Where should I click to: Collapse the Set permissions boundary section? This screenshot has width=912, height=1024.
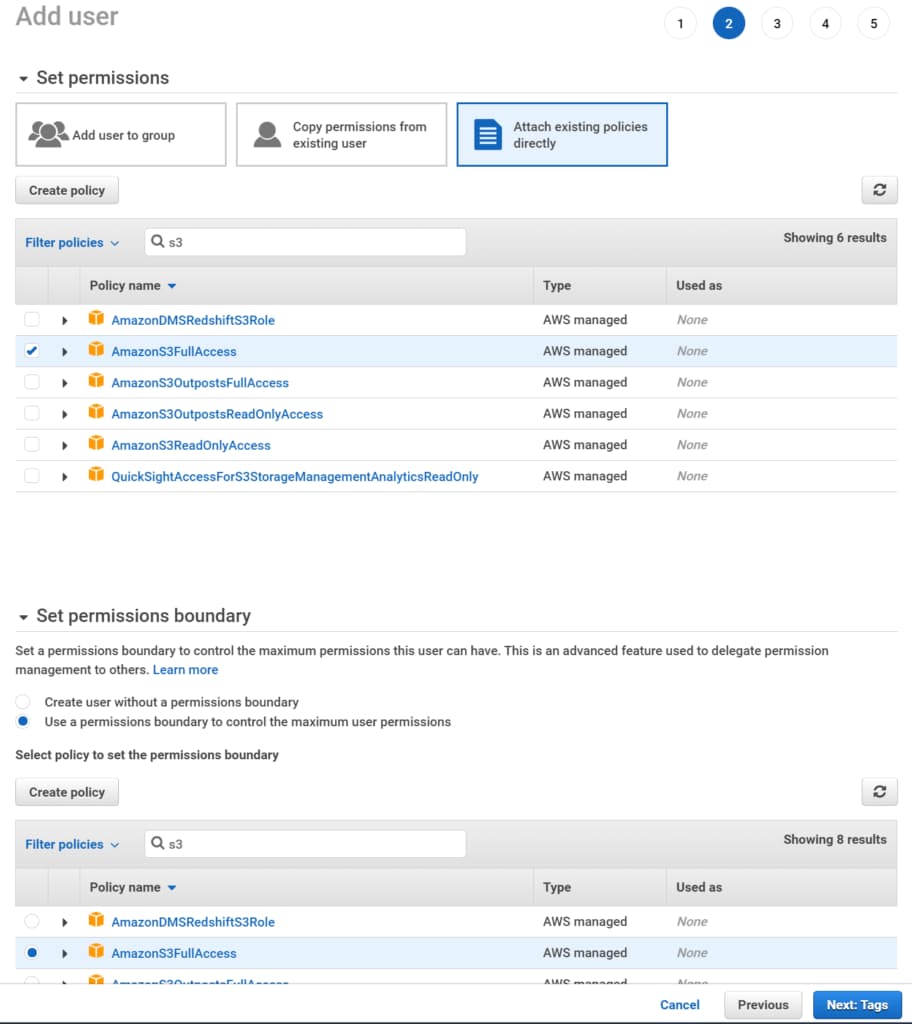[x=24, y=616]
